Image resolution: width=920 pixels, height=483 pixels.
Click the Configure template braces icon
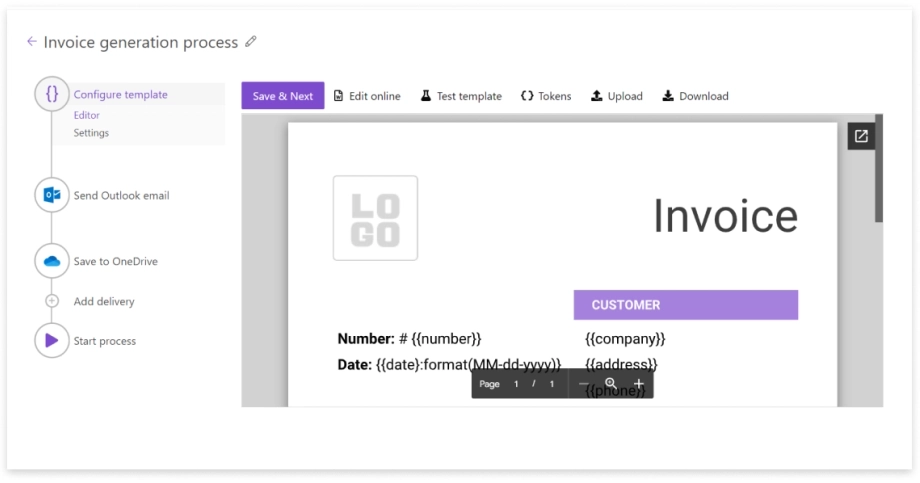pos(52,94)
